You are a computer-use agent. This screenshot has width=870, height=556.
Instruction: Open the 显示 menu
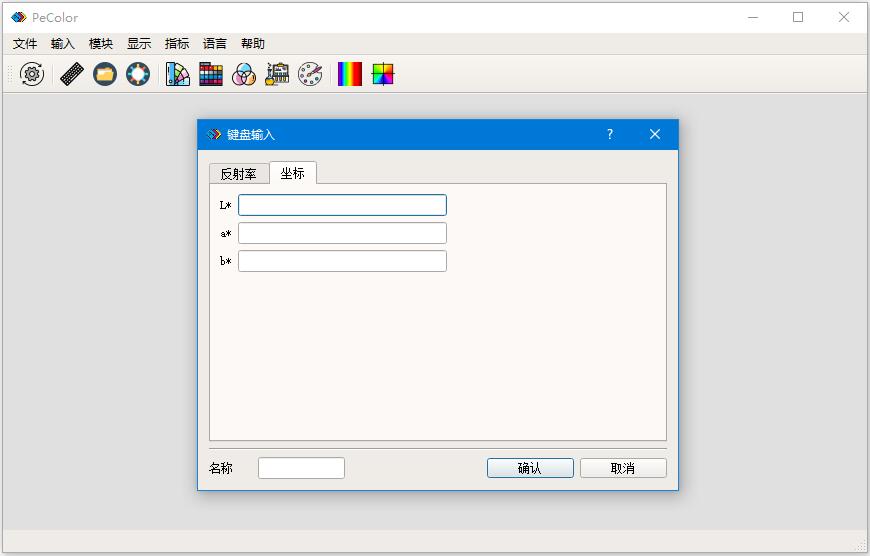(x=139, y=43)
